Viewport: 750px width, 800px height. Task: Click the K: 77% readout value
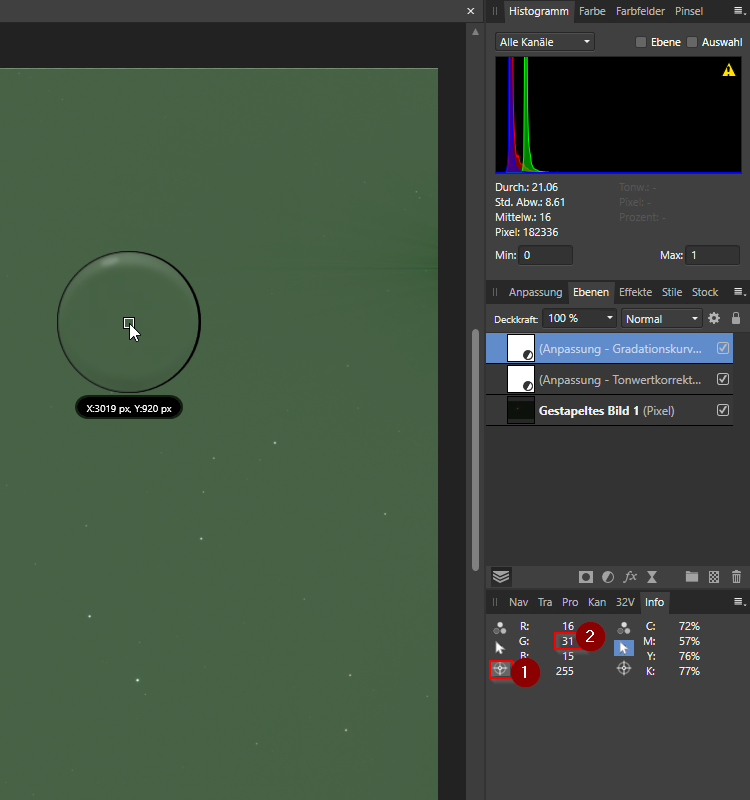coord(689,671)
